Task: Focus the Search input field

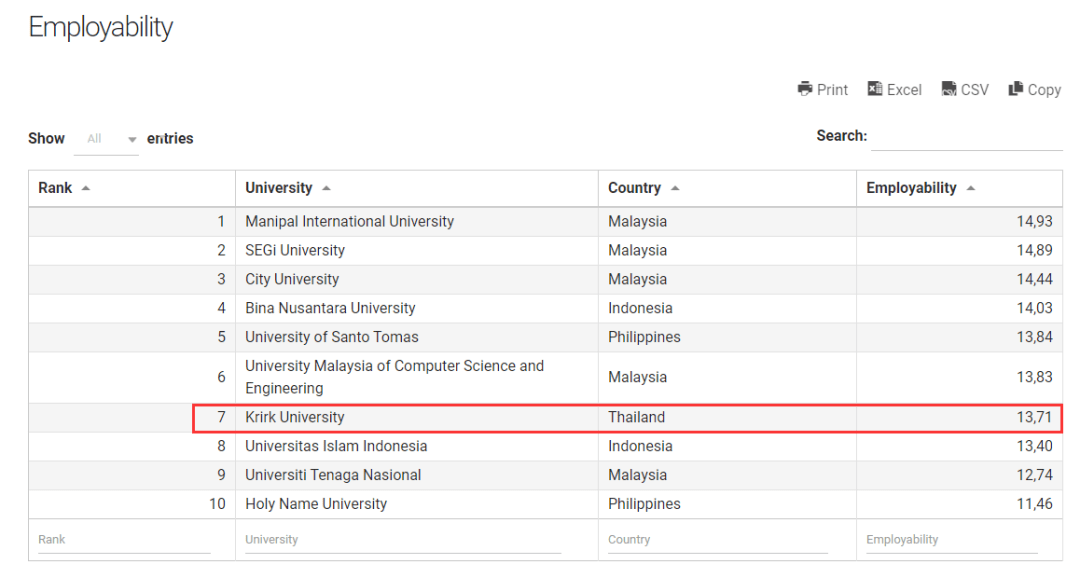Action: point(966,137)
